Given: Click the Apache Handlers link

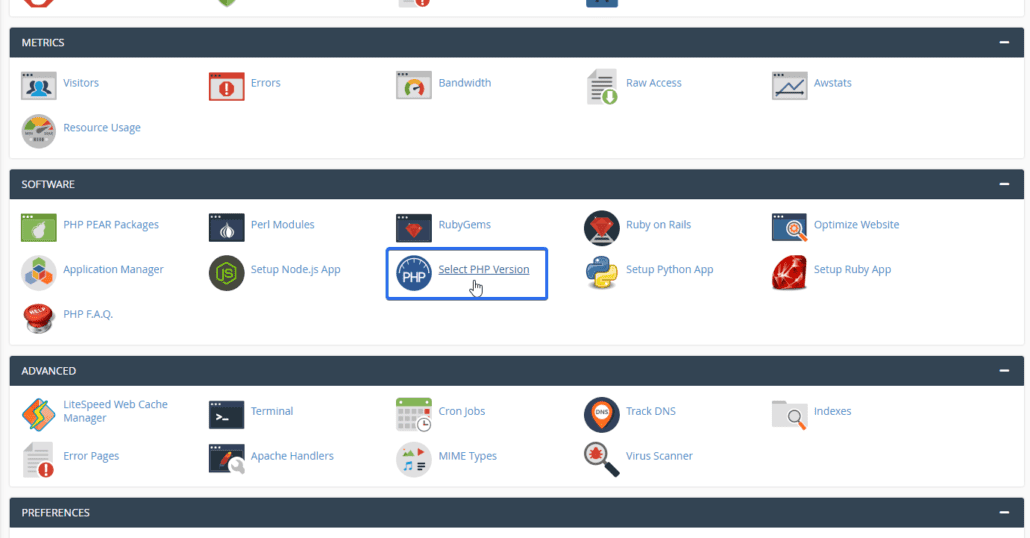Looking at the screenshot, I should [x=292, y=456].
